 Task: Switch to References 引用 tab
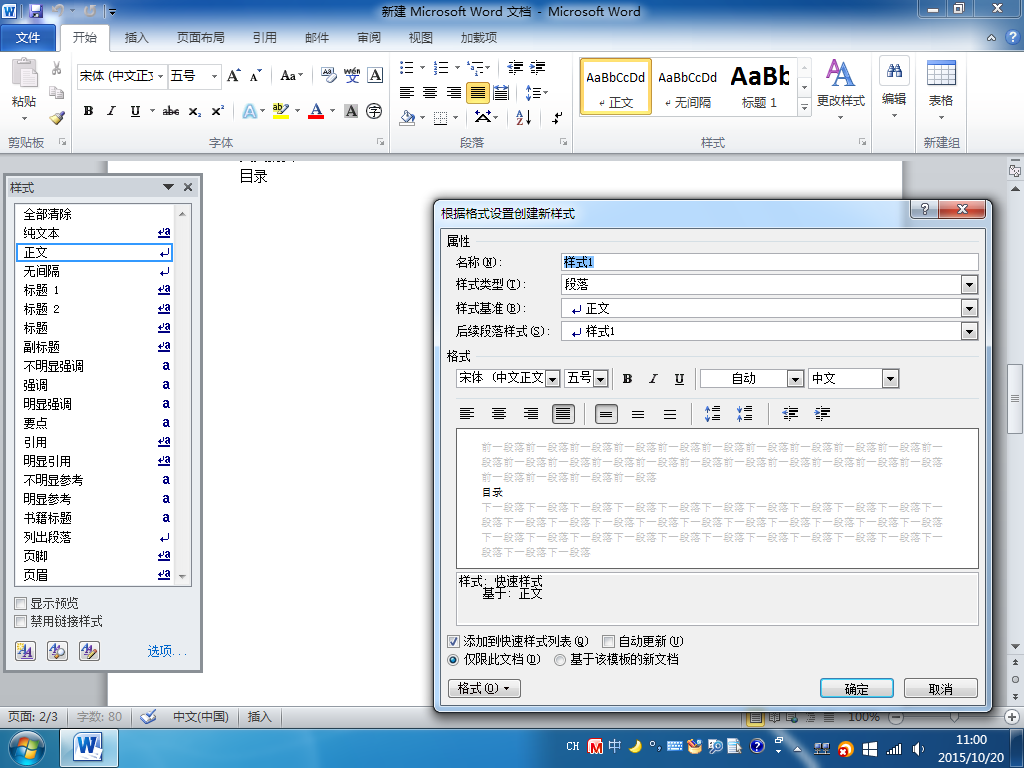pyautogui.click(x=264, y=38)
